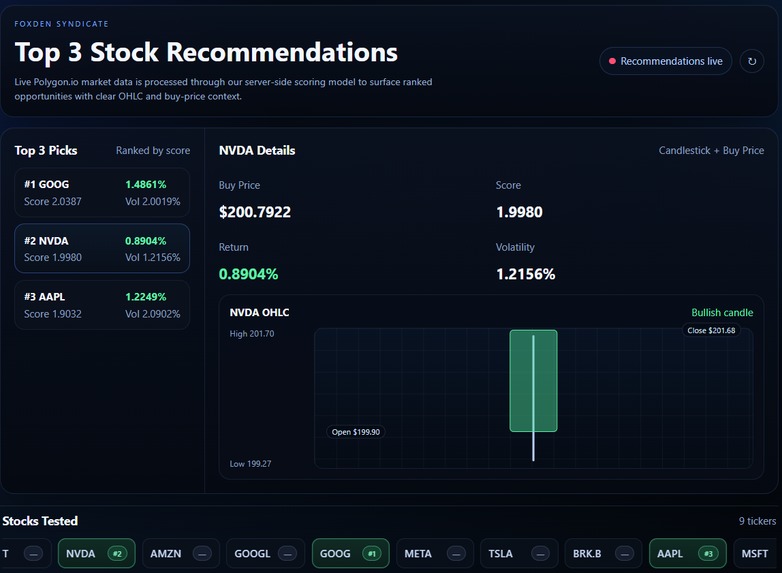
Task: Click the Open $199.90 chart label
Action: 356,432
